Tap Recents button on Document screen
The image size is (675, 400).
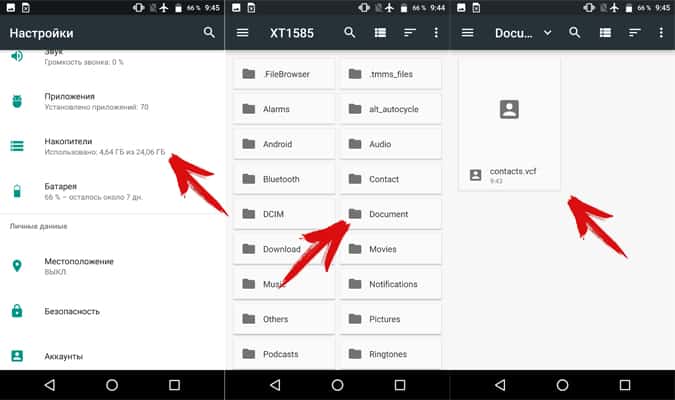[625, 384]
